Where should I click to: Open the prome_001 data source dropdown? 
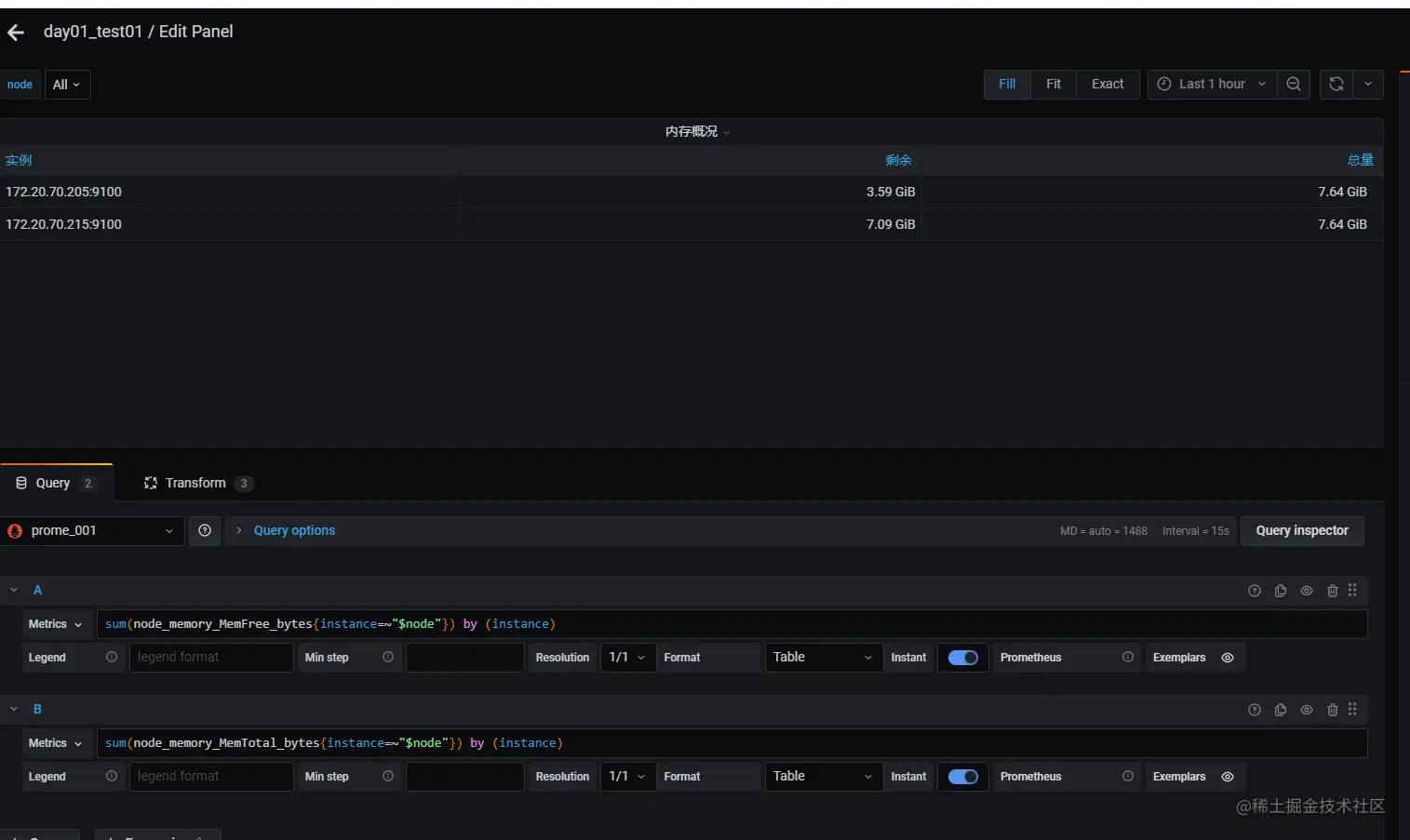(x=91, y=530)
